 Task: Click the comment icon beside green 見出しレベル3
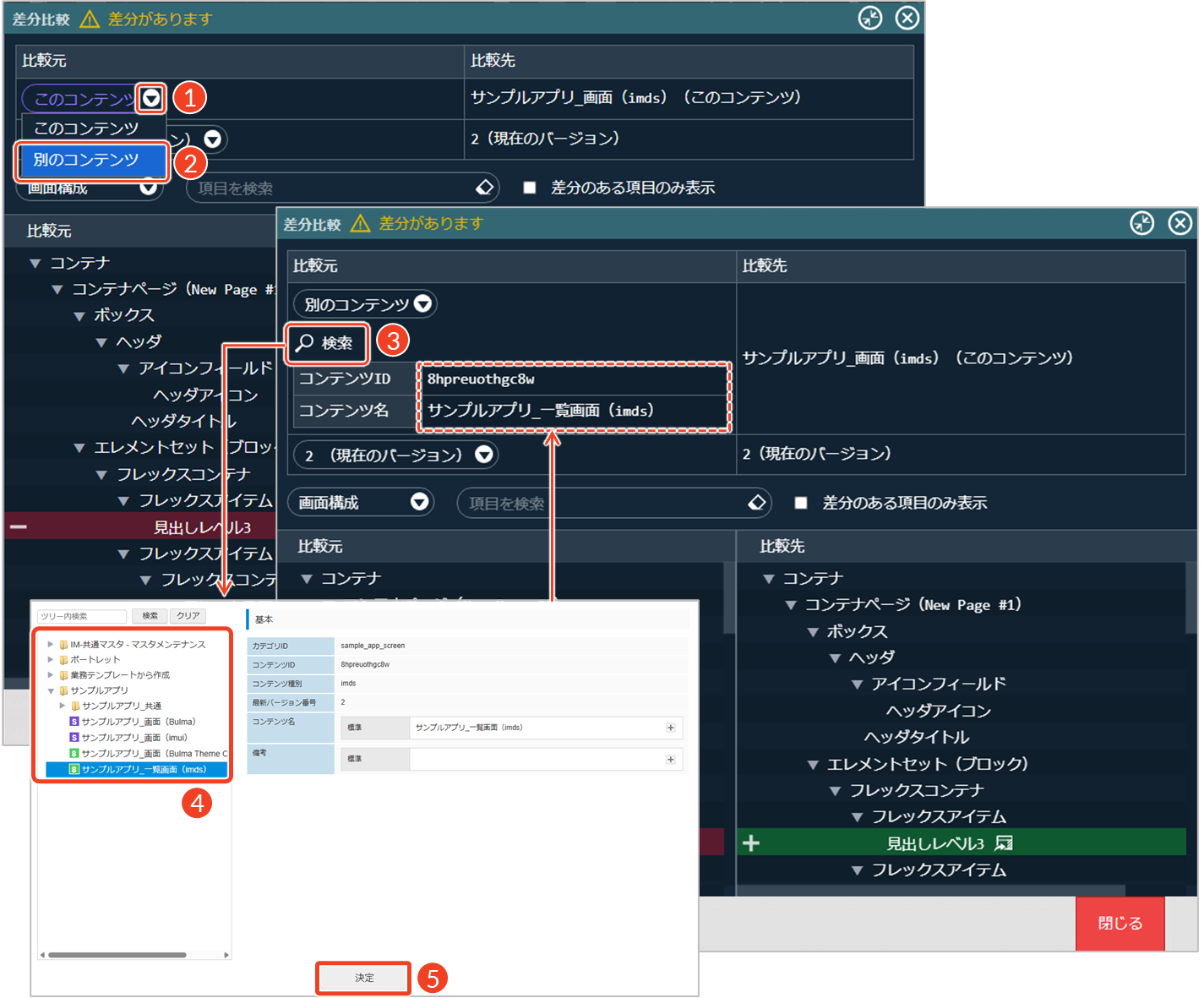pyautogui.click(x=1004, y=843)
